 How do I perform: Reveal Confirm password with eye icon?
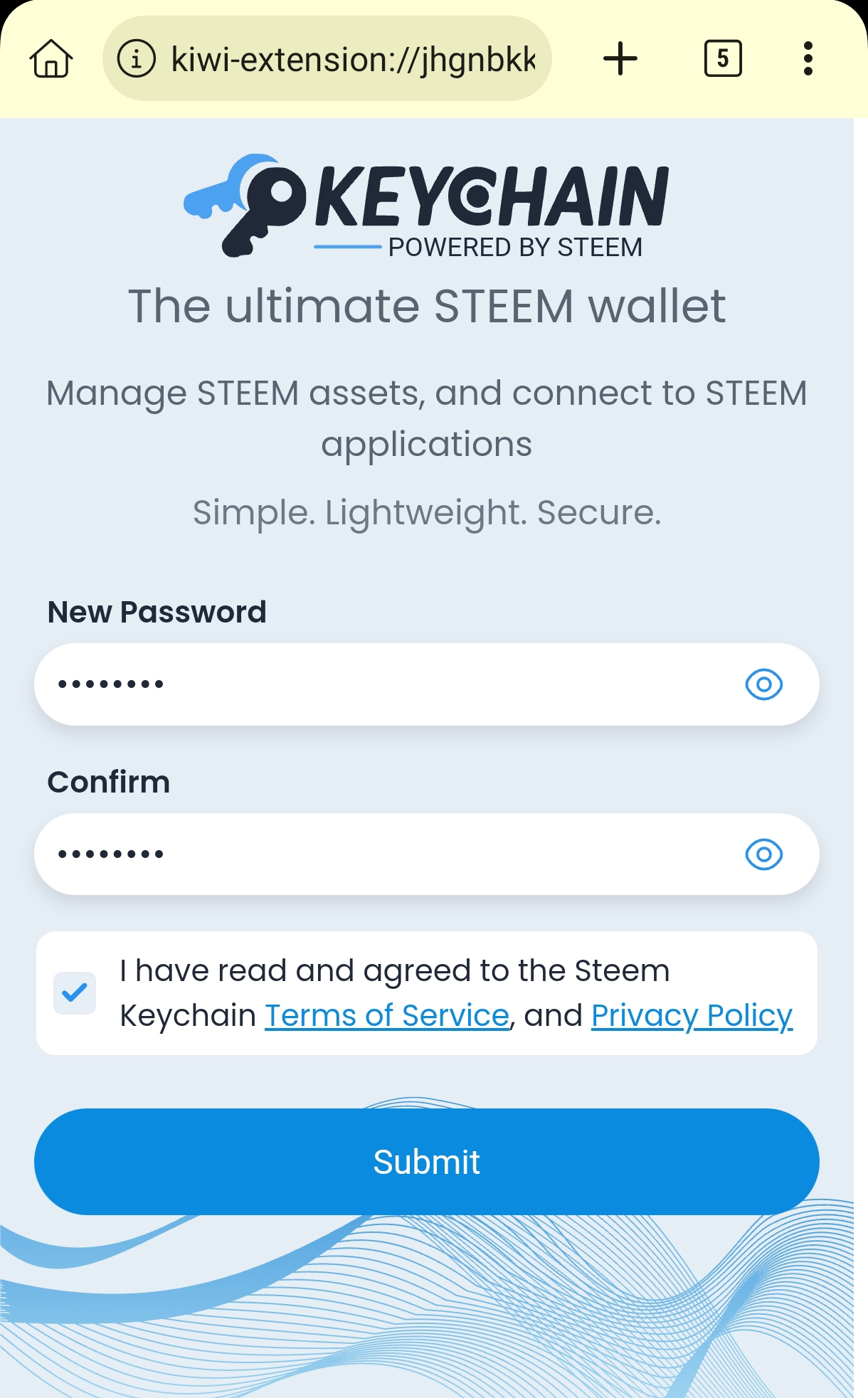pos(763,854)
